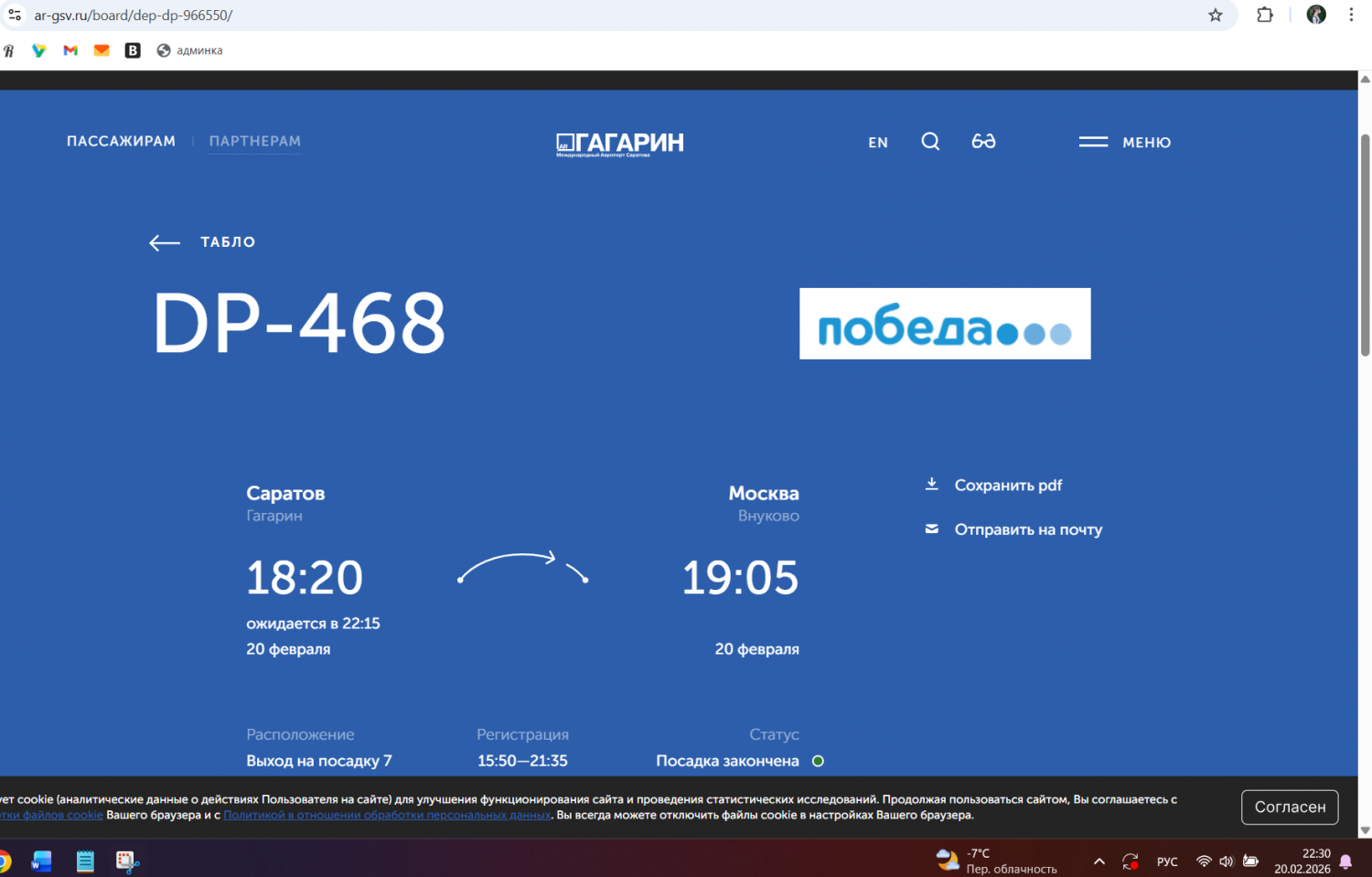1372x877 pixels.
Task: Click the Gmail bookmark icon
Action: pyautogui.click(x=70, y=51)
